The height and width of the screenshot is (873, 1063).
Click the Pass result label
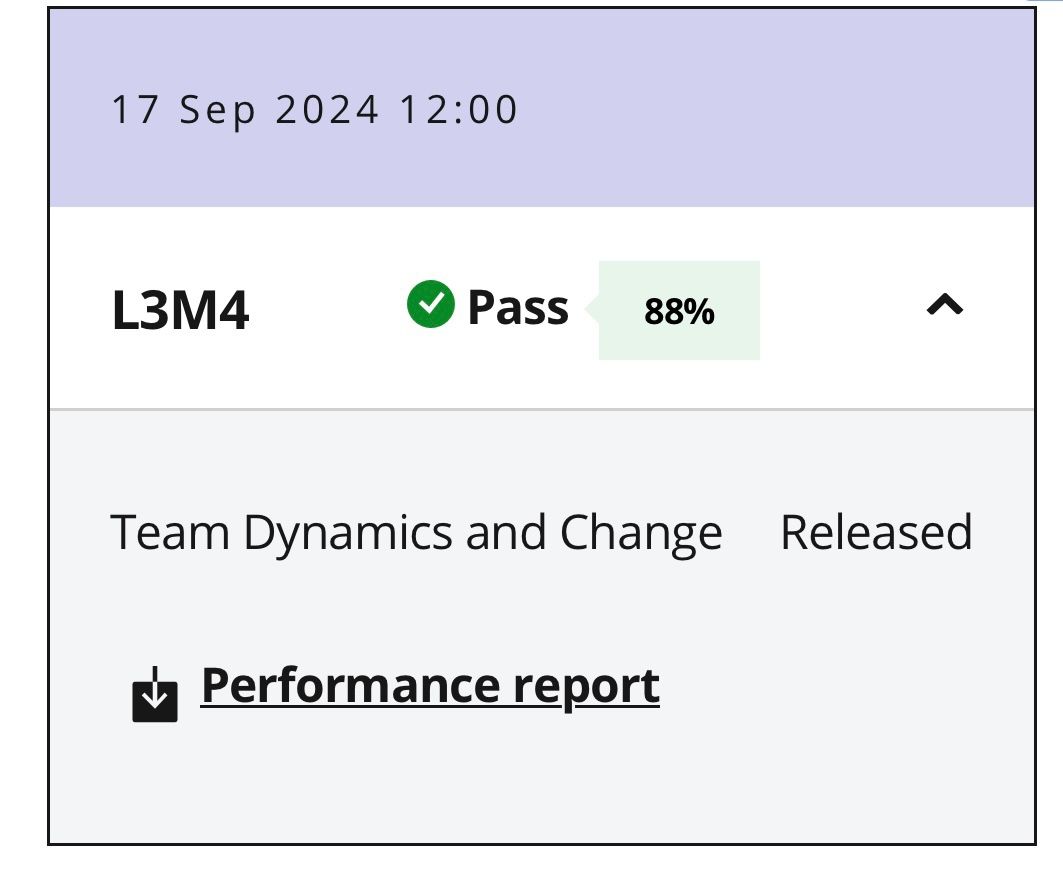coord(518,307)
